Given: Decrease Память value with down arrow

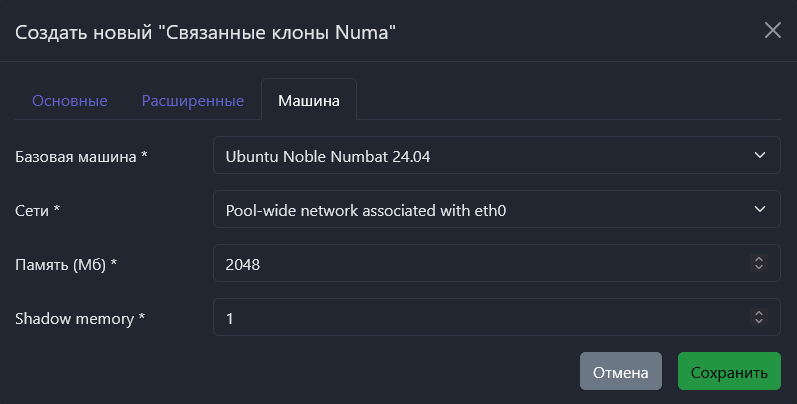Looking at the screenshot, I should 759,269.
